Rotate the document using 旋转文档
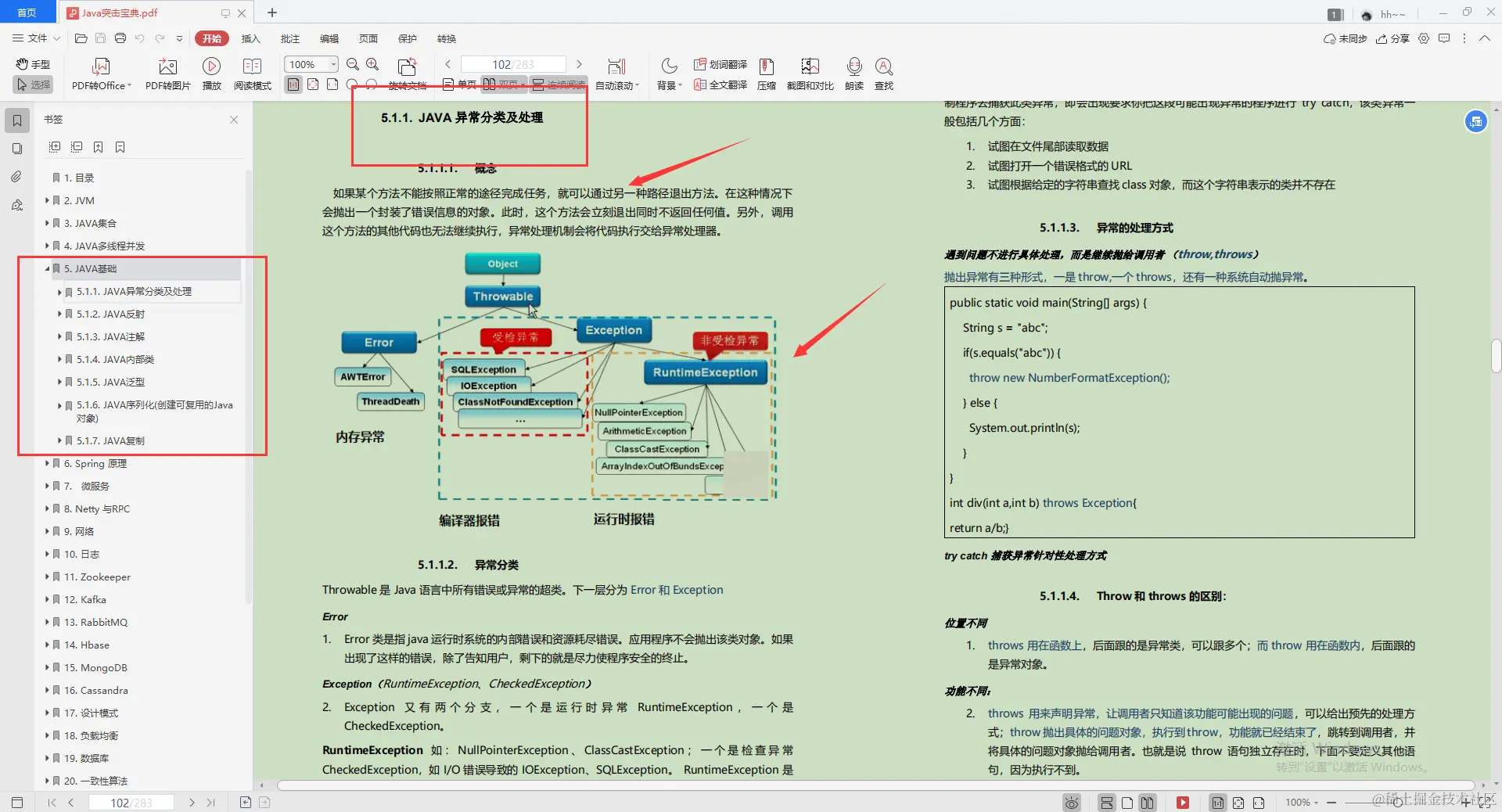This screenshot has width=1502, height=812. click(407, 73)
